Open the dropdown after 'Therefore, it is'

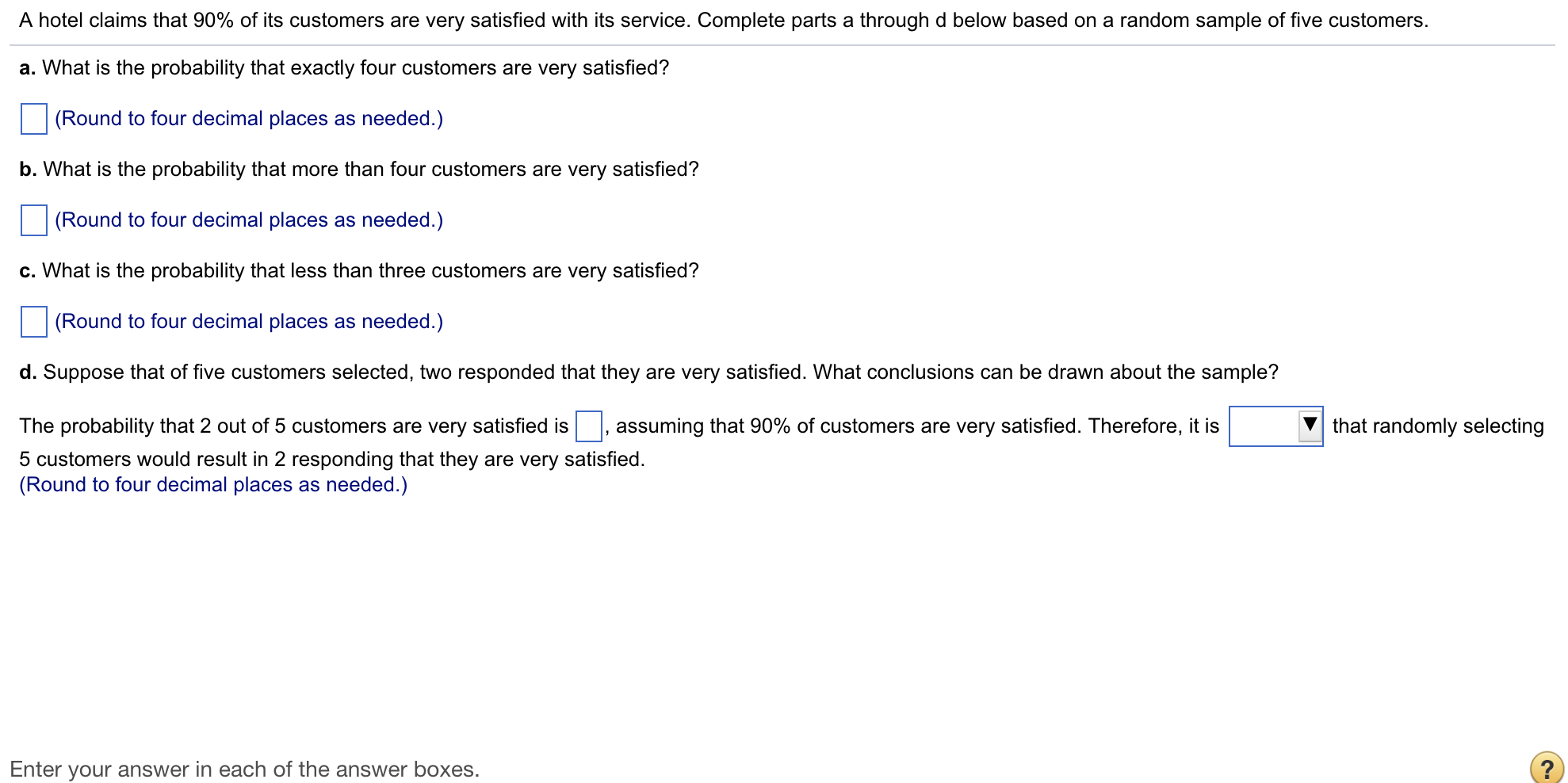point(1275,426)
